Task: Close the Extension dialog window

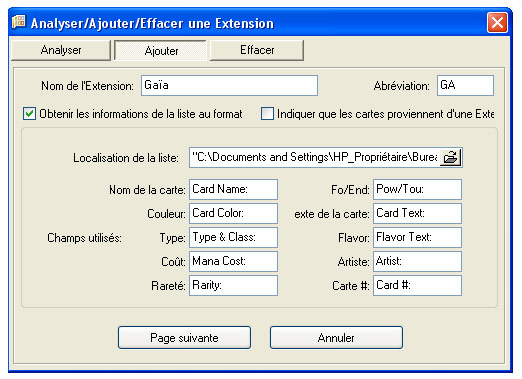Action: point(497,23)
